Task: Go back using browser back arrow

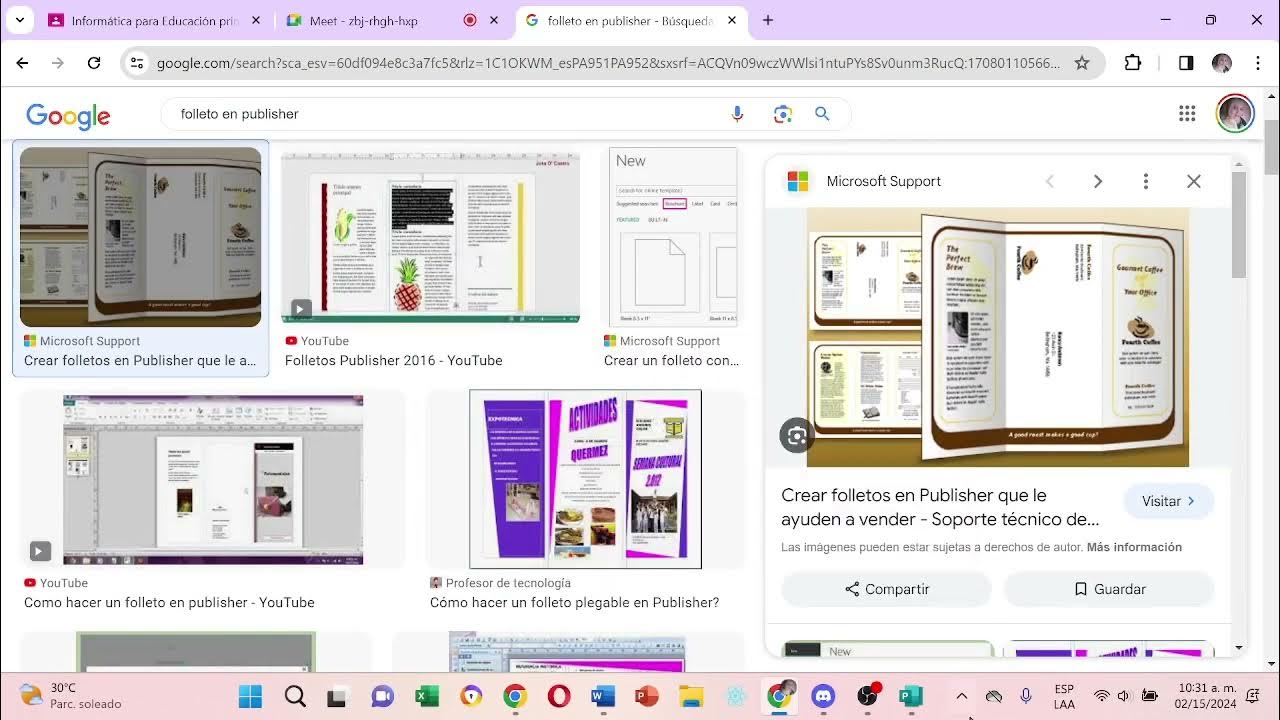Action: click(22, 63)
